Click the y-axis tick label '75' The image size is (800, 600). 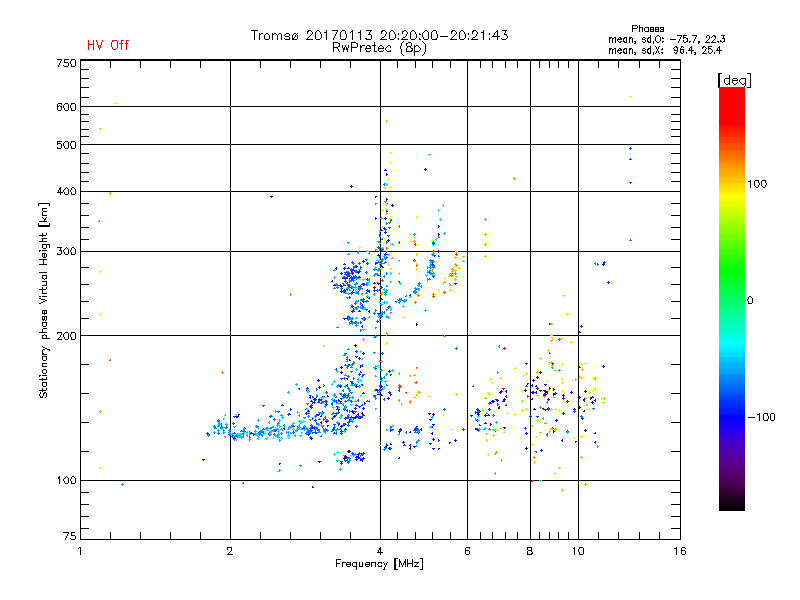(70, 536)
